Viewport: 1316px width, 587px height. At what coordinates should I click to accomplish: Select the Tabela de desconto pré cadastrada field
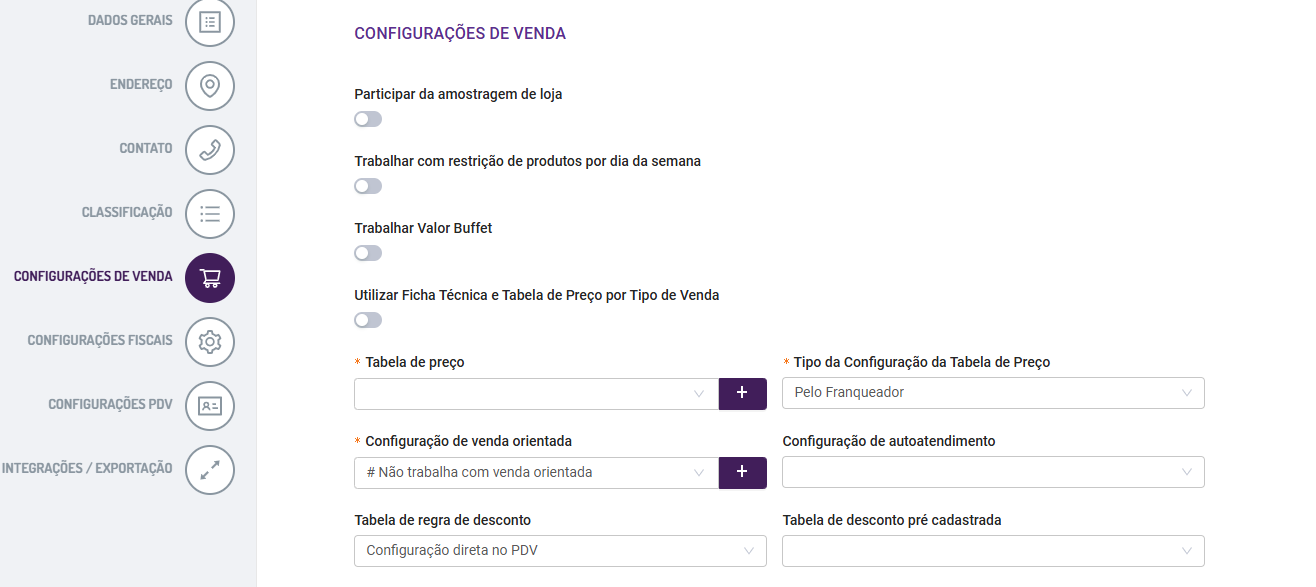(x=993, y=551)
